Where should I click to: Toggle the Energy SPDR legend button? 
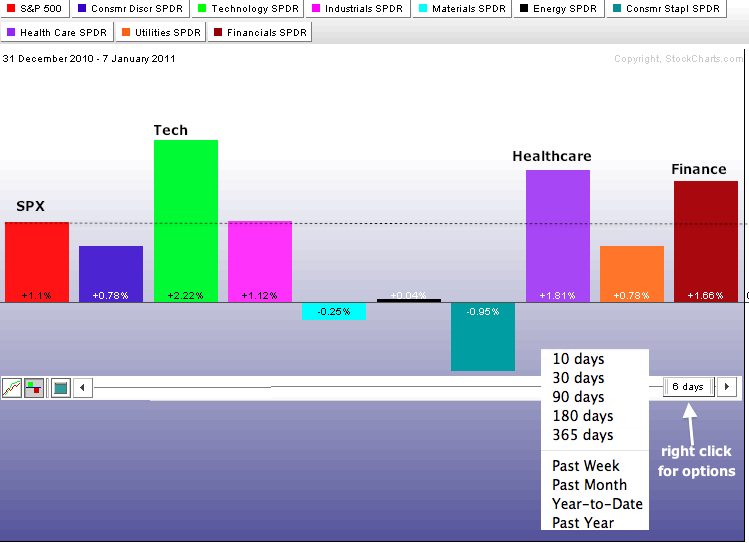click(559, 9)
